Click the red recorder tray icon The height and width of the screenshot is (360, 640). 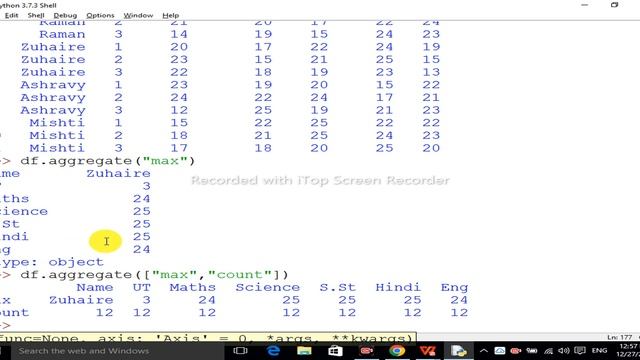pos(516,351)
